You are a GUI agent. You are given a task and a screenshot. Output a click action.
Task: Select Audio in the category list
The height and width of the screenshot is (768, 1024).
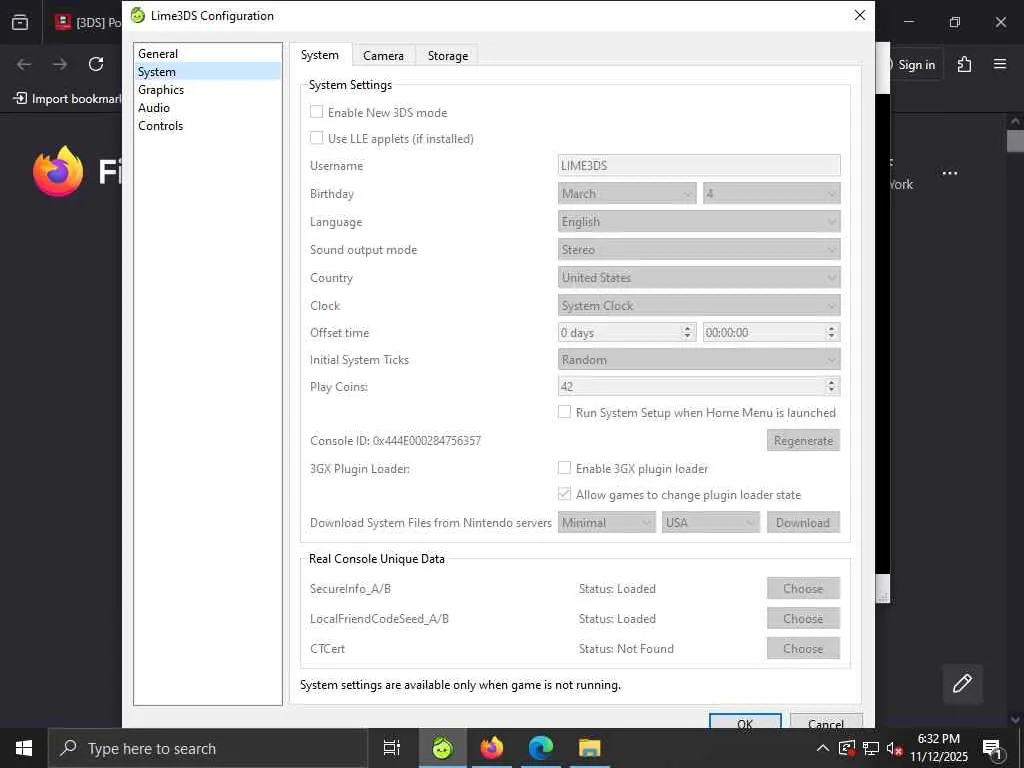pos(207,108)
